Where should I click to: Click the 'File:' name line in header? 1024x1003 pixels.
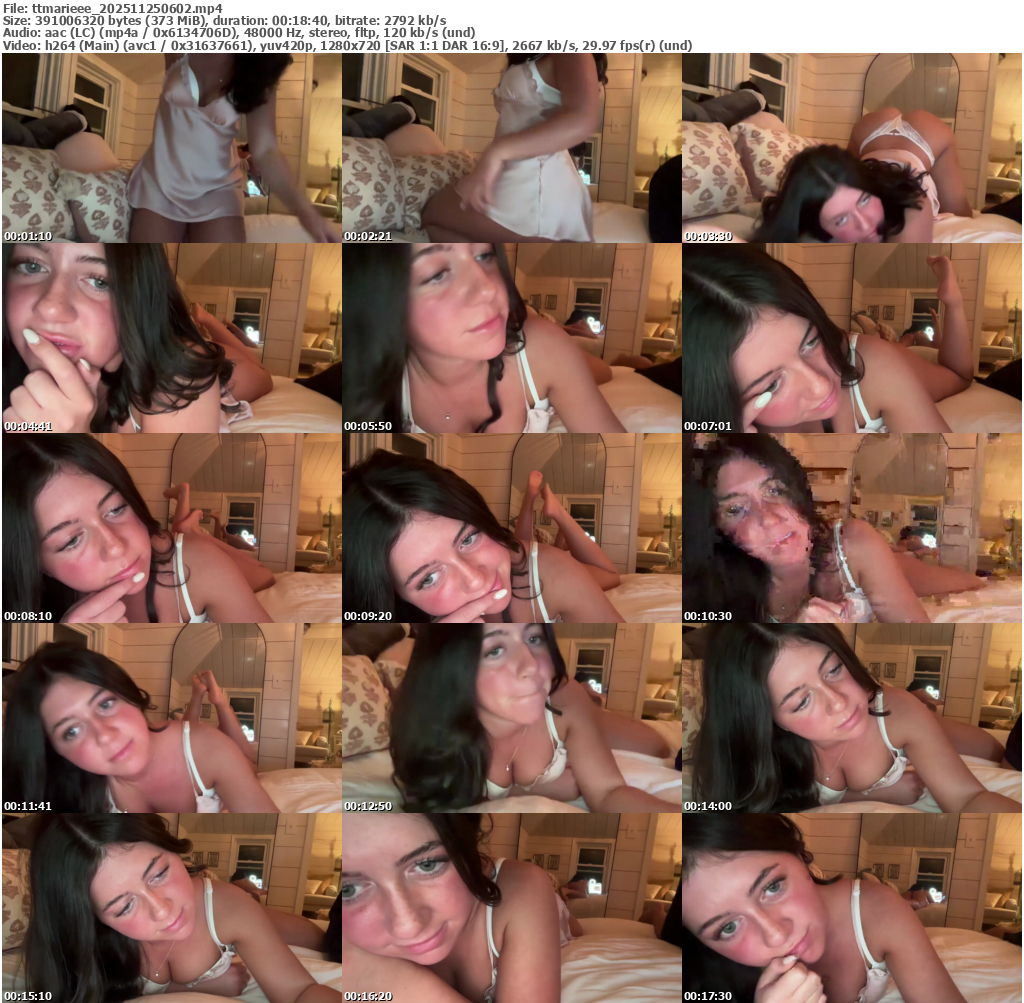pos(113,8)
